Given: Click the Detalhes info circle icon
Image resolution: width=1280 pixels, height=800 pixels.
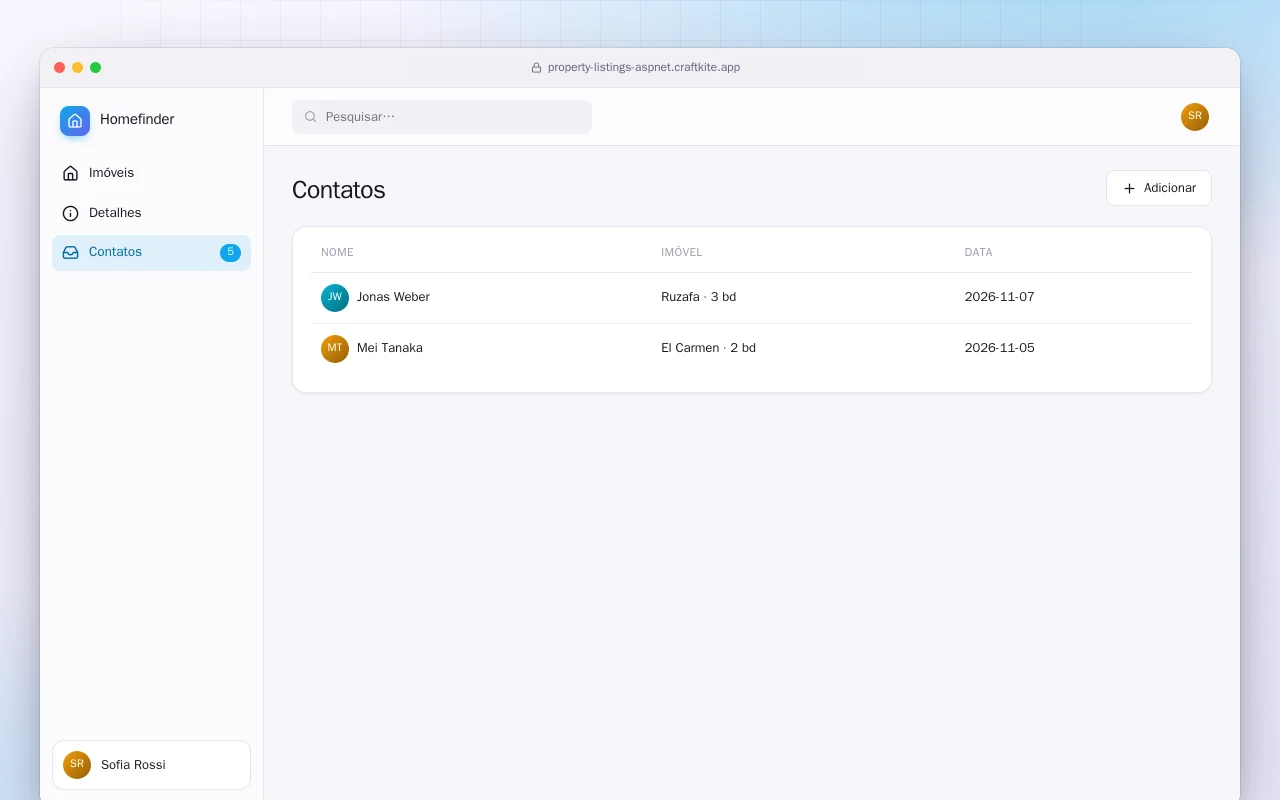Looking at the screenshot, I should [70, 213].
